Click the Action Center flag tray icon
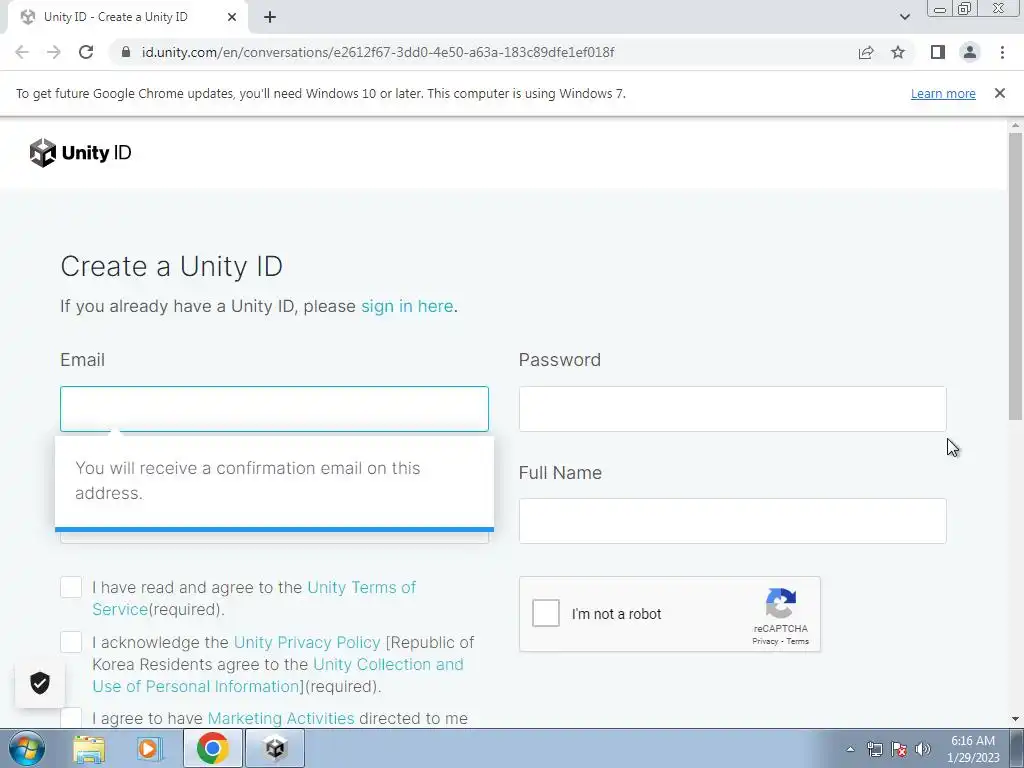Viewport: 1024px width, 768px height. pos(899,749)
